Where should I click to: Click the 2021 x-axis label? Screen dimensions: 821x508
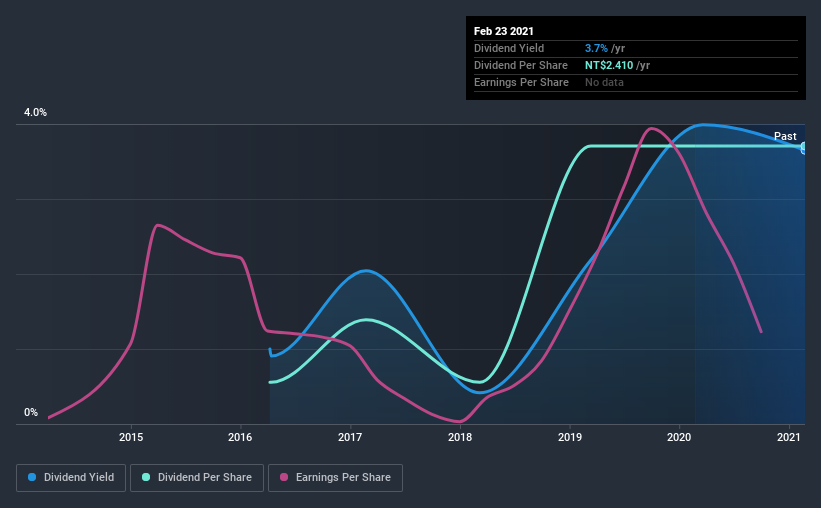click(789, 437)
